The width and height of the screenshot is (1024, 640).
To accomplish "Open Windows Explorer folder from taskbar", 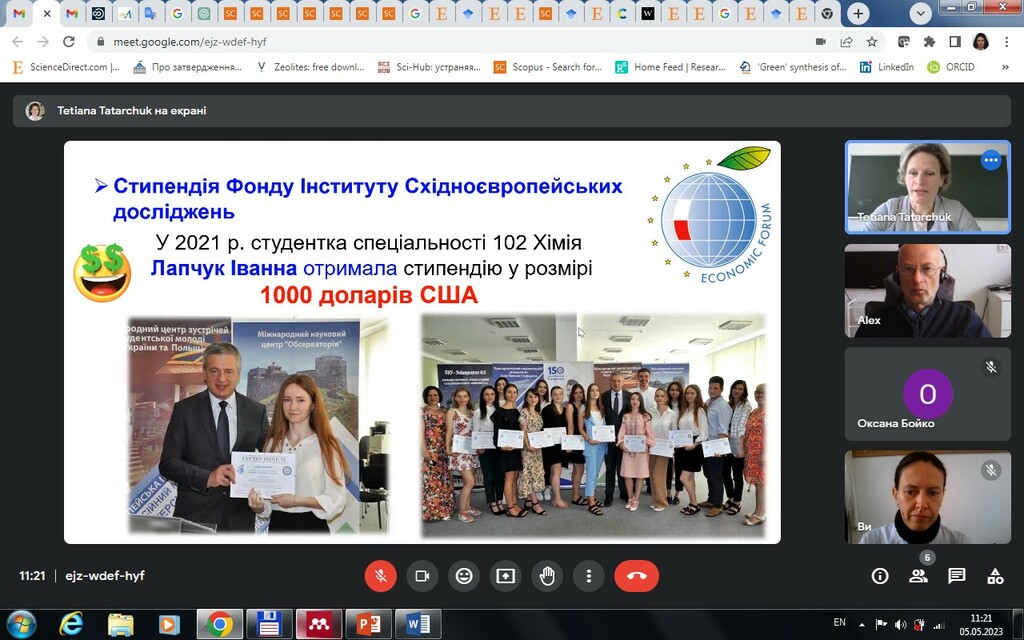I will click(121, 624).
